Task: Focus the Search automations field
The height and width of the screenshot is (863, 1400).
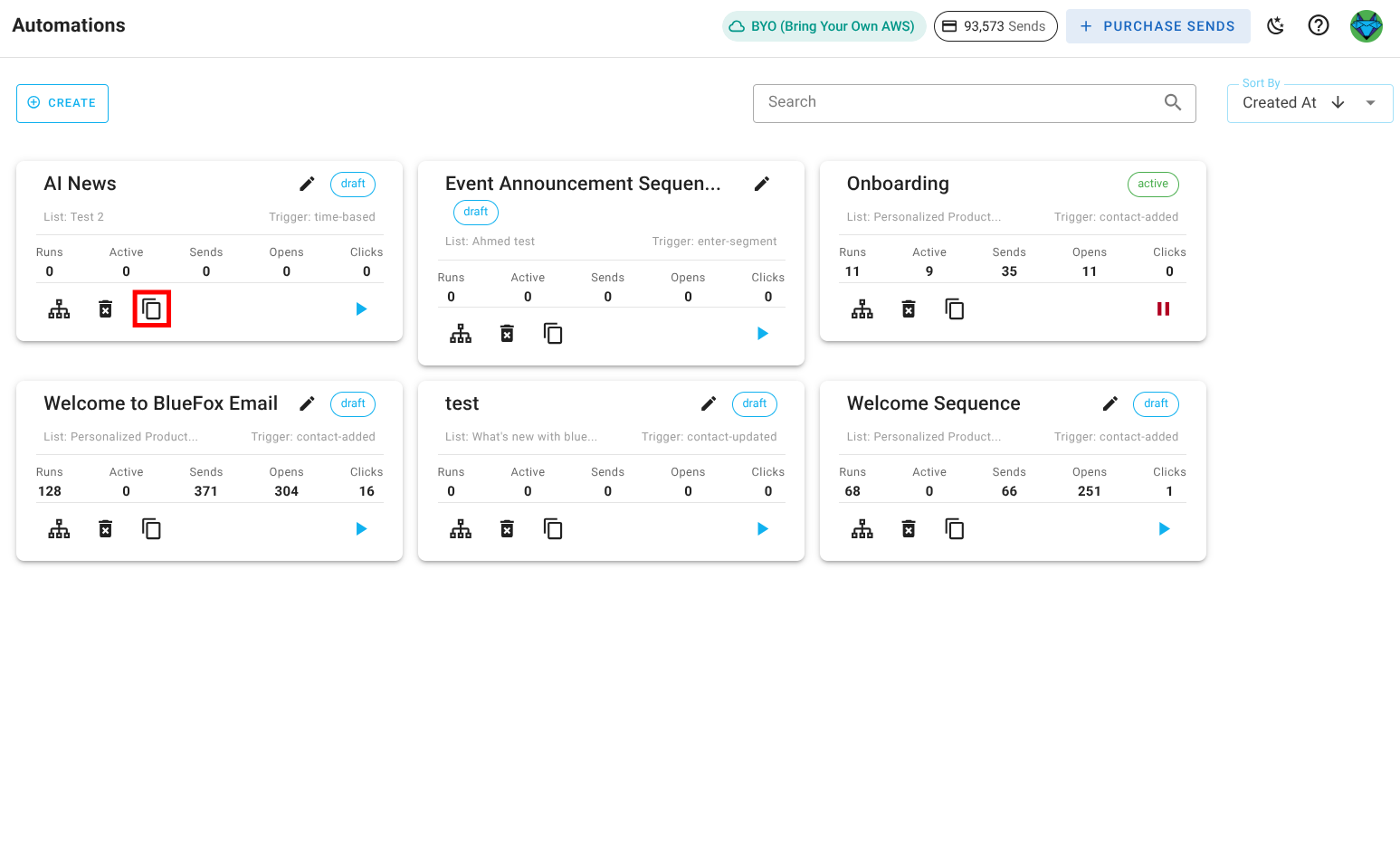Action: point(975,103)
